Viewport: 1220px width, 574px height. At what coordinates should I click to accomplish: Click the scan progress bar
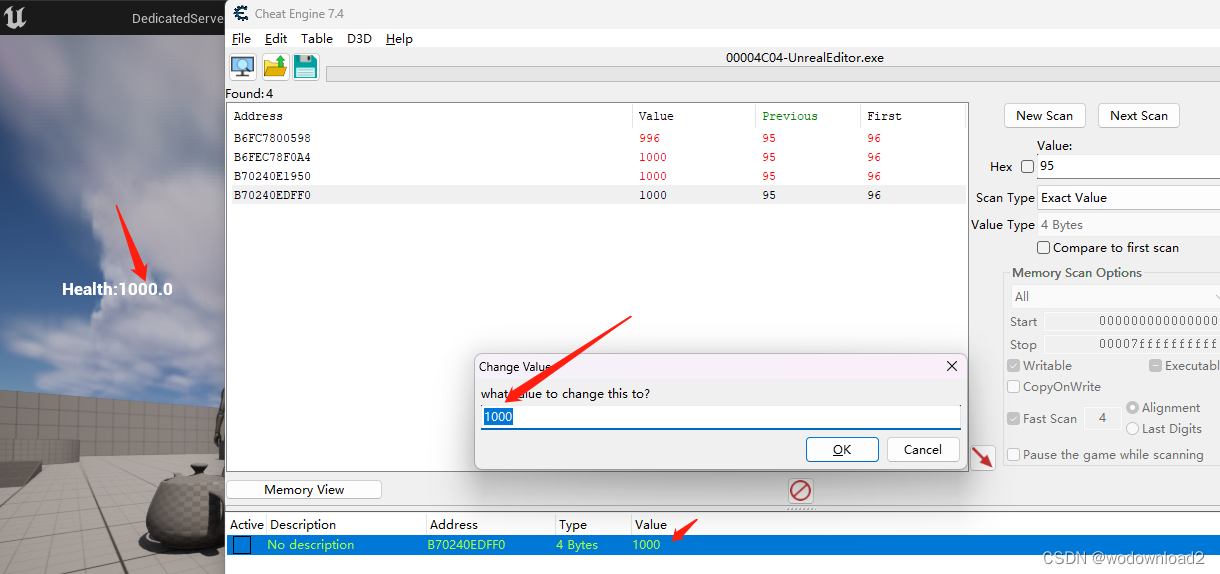[x=773, y=74]
